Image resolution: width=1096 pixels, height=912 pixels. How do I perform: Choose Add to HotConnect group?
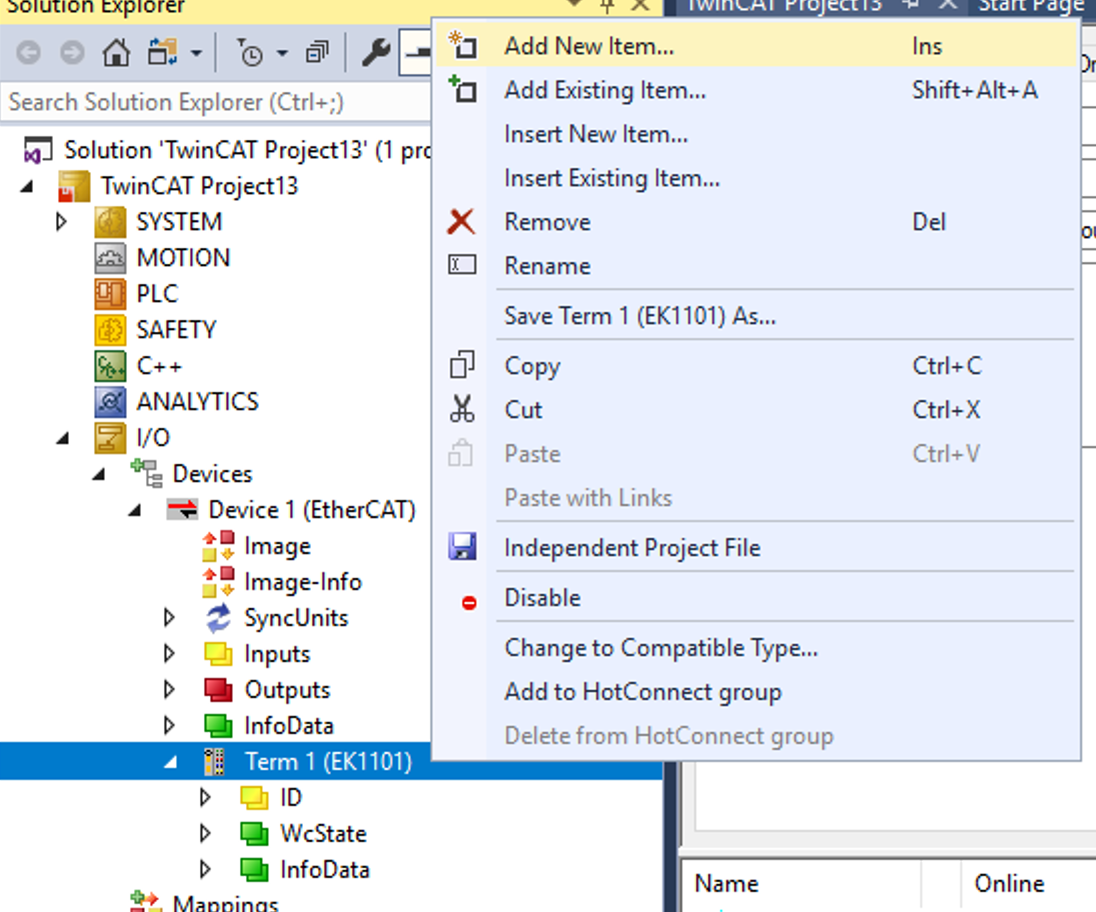(642, 692)
